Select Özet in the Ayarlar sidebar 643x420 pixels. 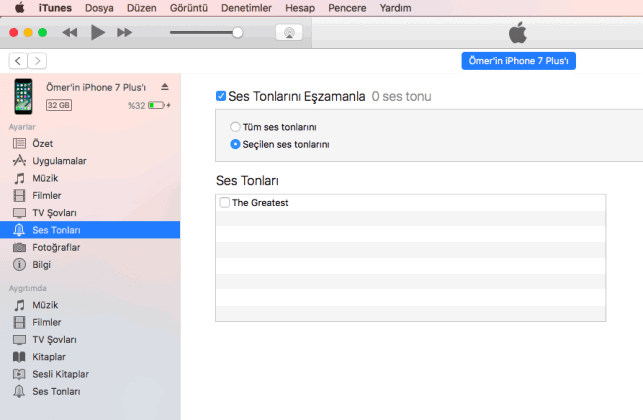90,144
